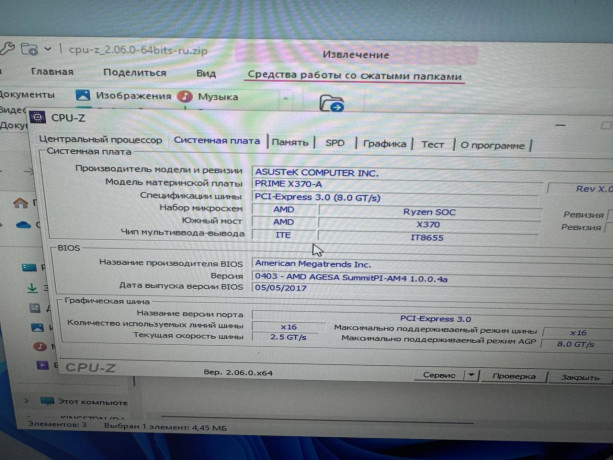Click the PRIME X370-A model field
Image resolution: width=613 pixels, height=460 pixels.
pyautogui.click(x=397, y=184)
